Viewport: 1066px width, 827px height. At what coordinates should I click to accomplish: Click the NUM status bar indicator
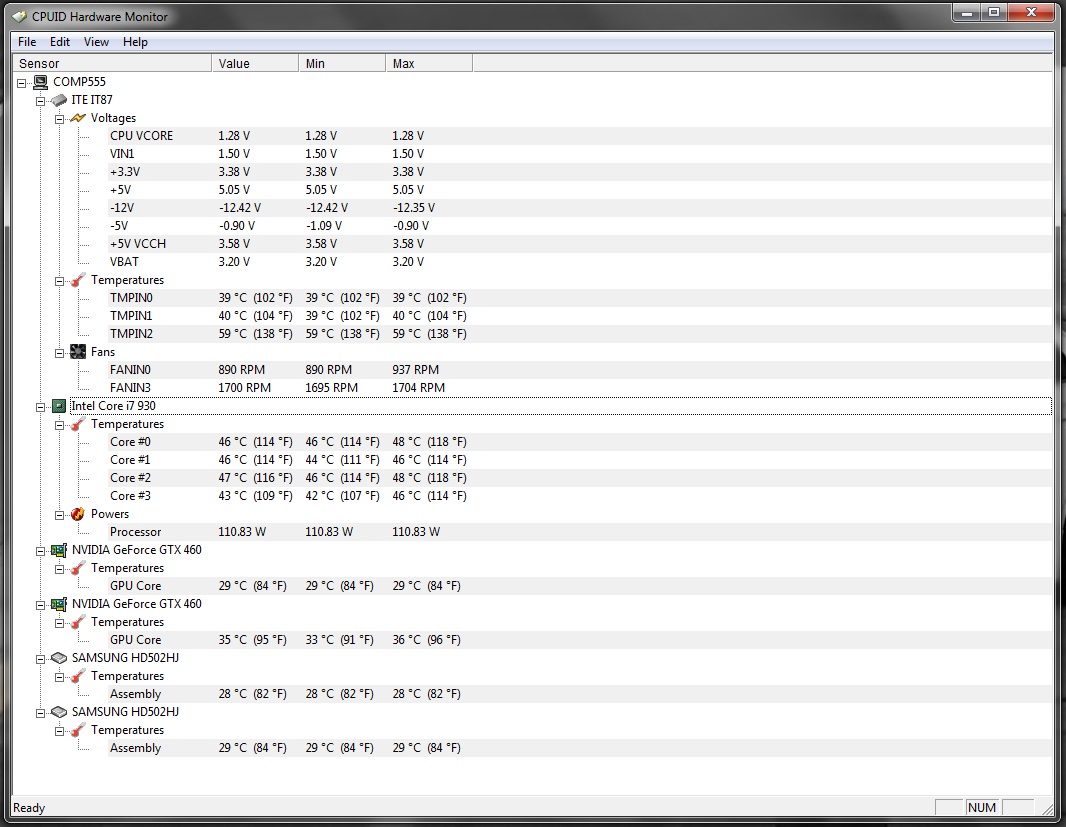(982, 807)
